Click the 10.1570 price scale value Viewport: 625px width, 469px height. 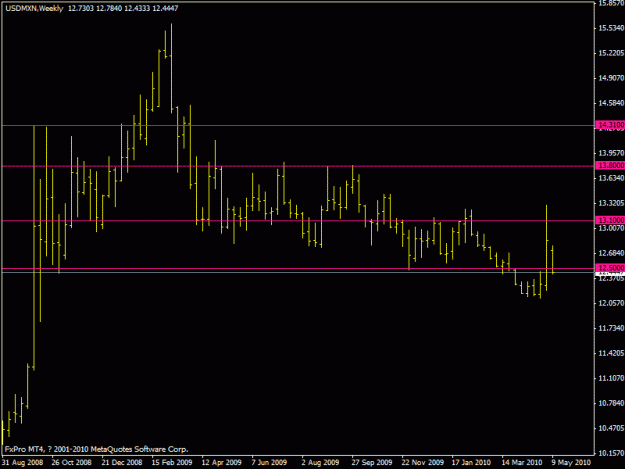click(611, 453)
